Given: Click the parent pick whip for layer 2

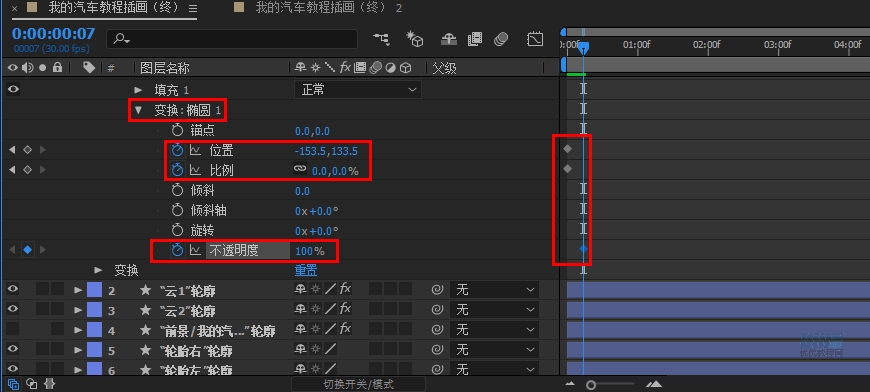Looking at the screenshot, I should (437, 289).
